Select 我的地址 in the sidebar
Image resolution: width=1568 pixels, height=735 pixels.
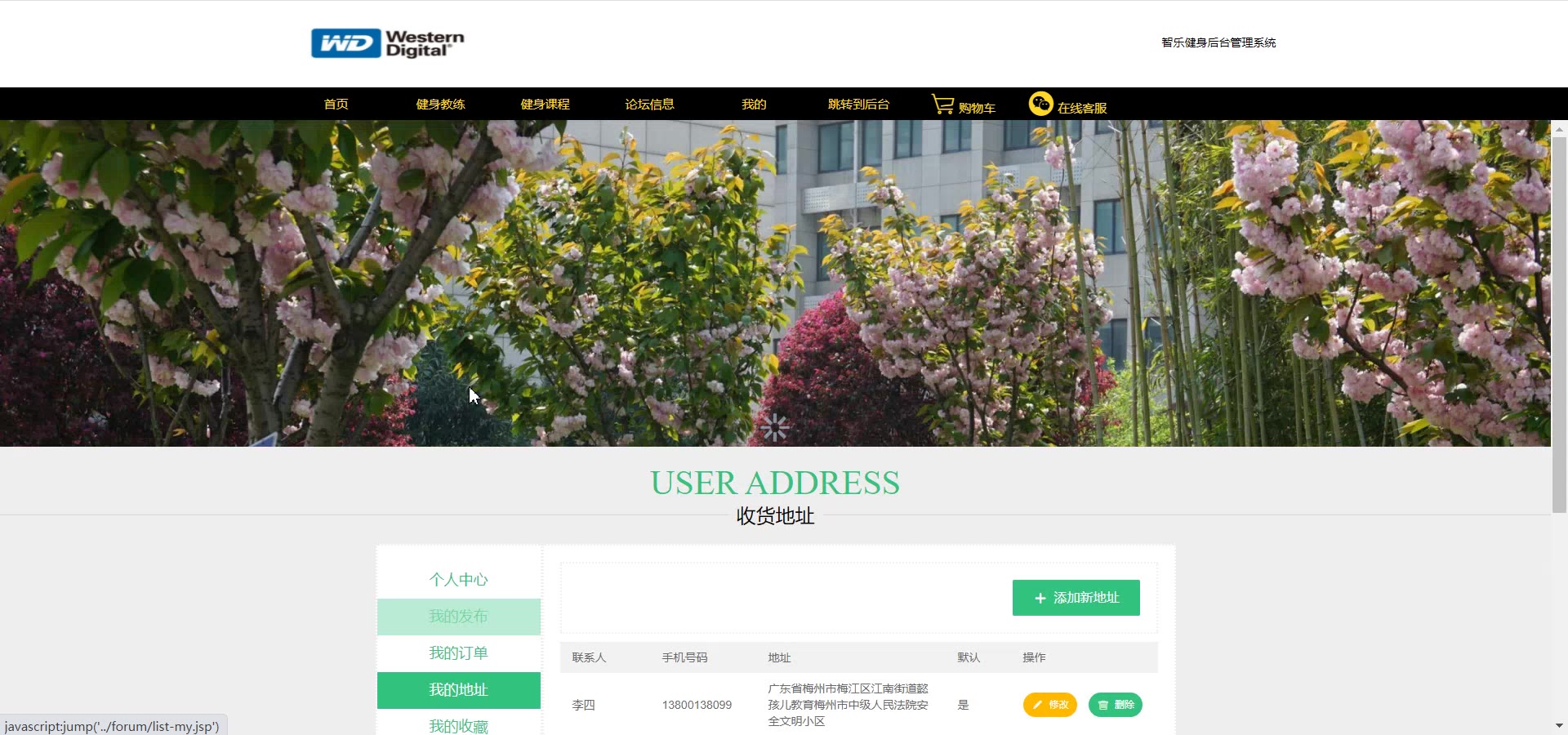[459, 690]
